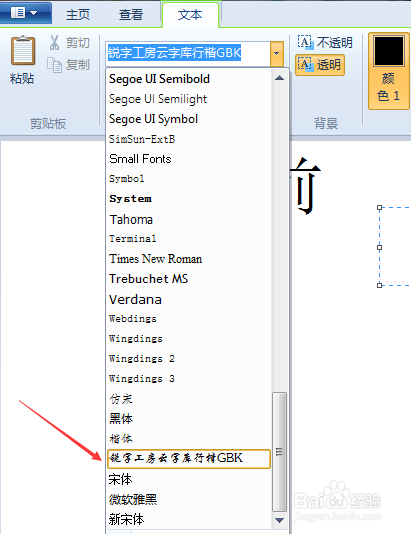Click the 粘贴 paste label
Viewport: 411px width, 534px height.
tap(22, 79)
